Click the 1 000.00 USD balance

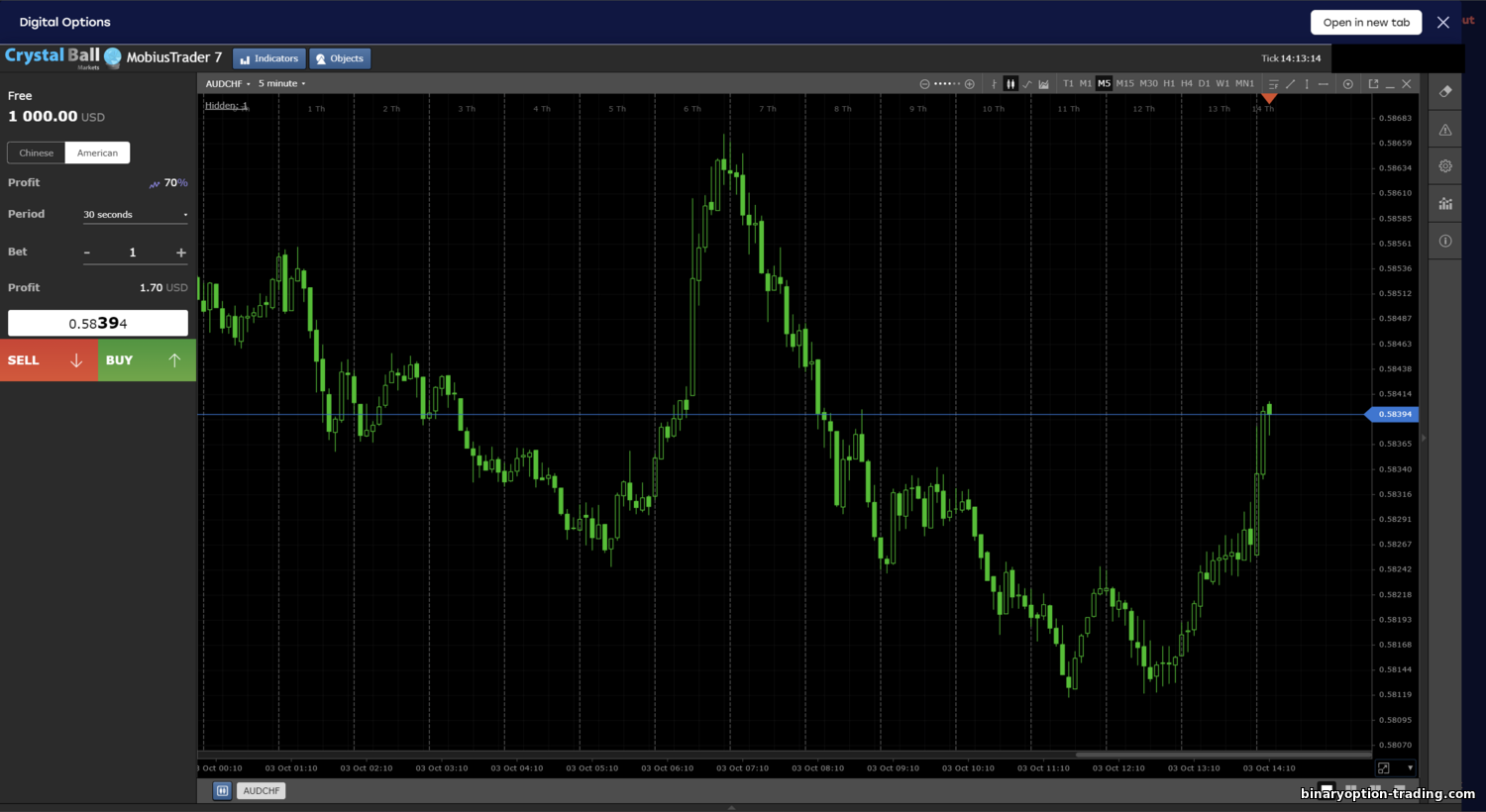click(56, 116)
